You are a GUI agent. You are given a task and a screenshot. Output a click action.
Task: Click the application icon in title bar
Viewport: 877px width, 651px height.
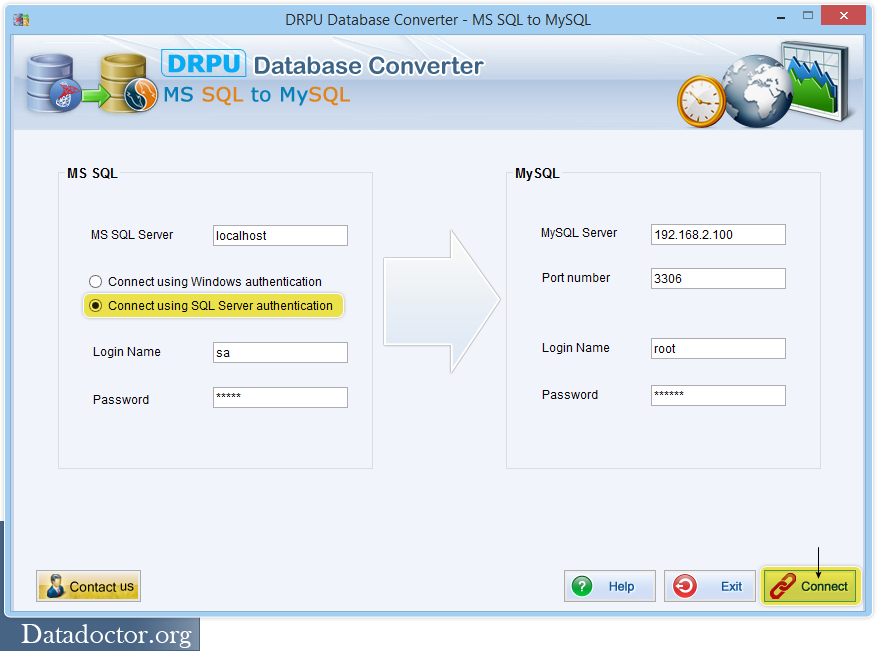21,20
